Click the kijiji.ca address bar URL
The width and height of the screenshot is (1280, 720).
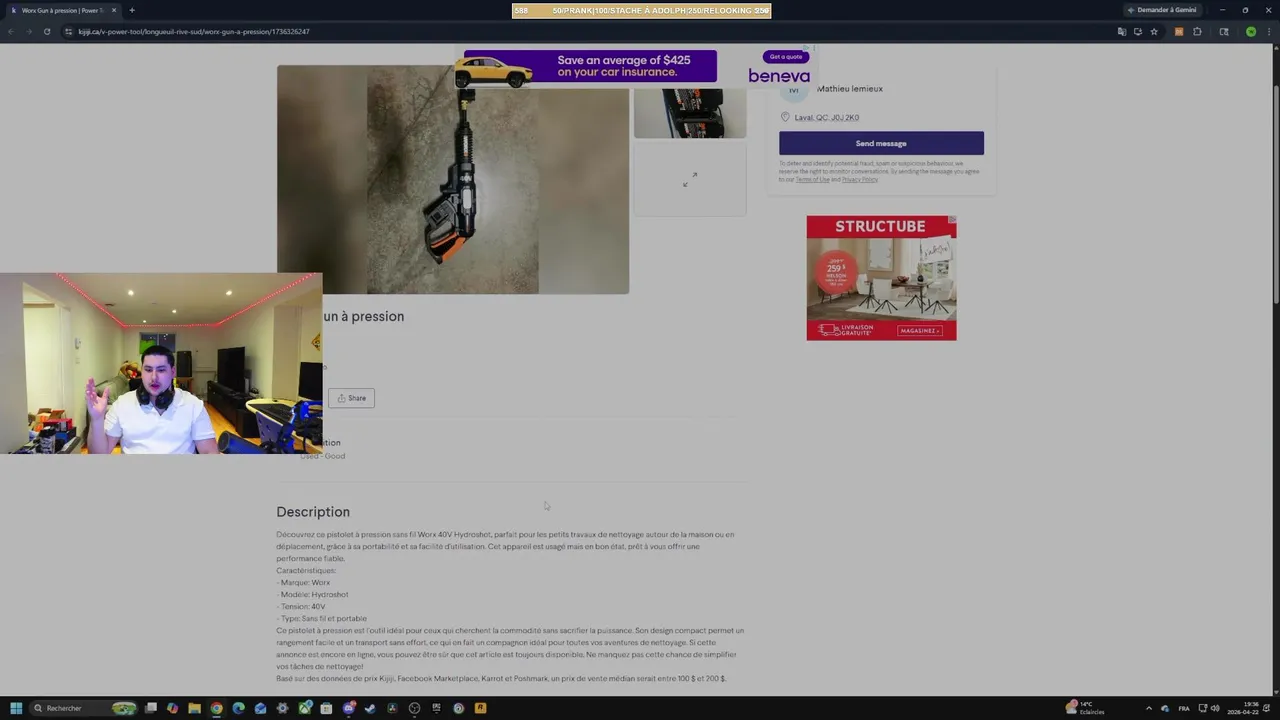tap(194, 32)
